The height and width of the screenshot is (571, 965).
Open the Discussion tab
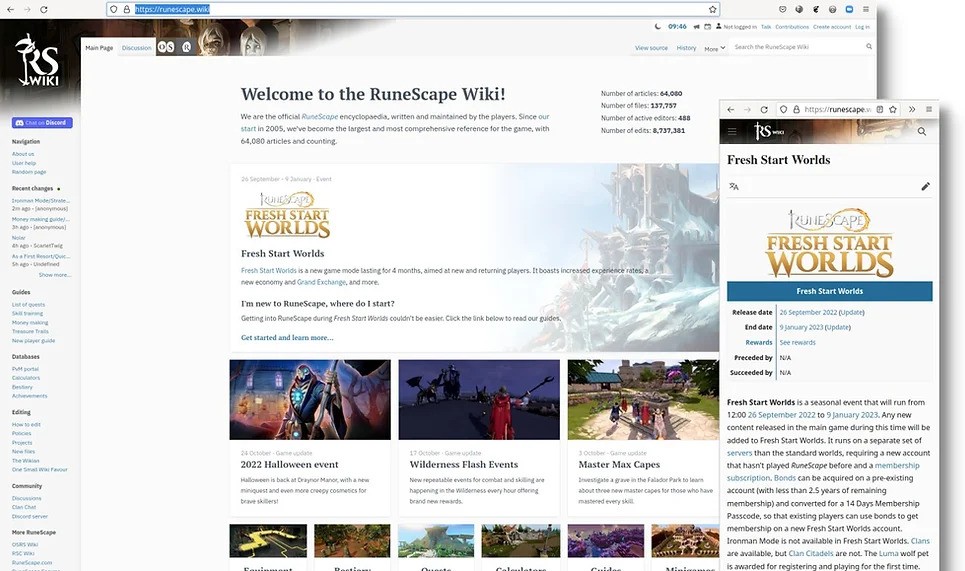pyautogui.click(x=137, y=47)
